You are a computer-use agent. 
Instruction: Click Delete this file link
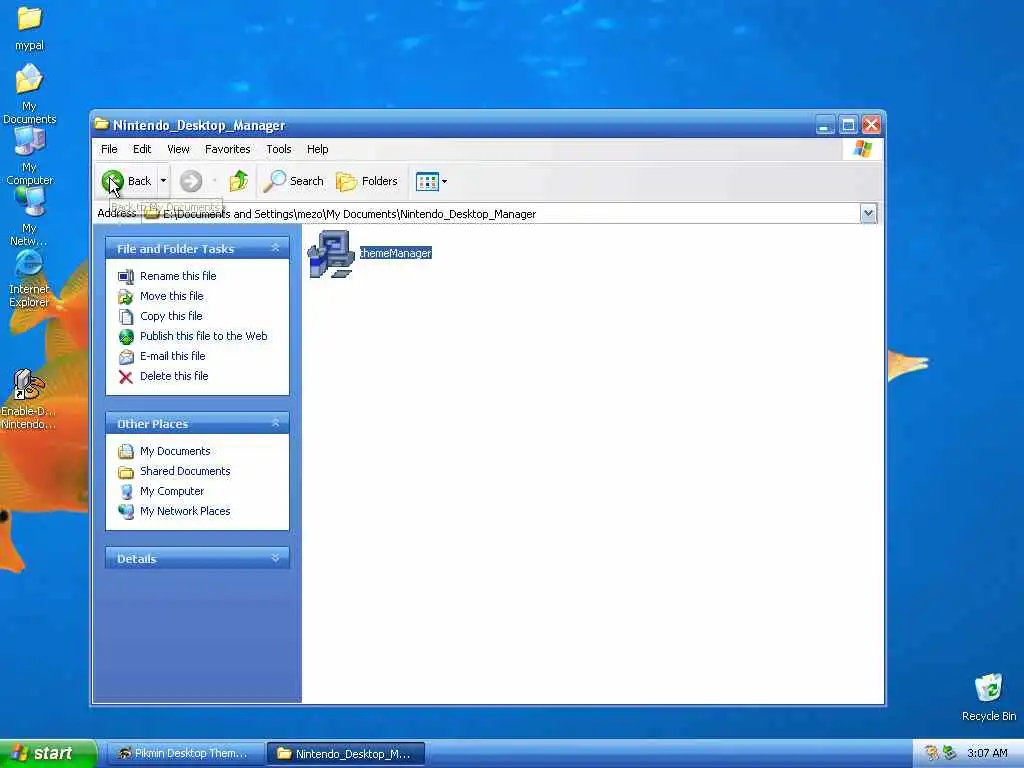174,376
